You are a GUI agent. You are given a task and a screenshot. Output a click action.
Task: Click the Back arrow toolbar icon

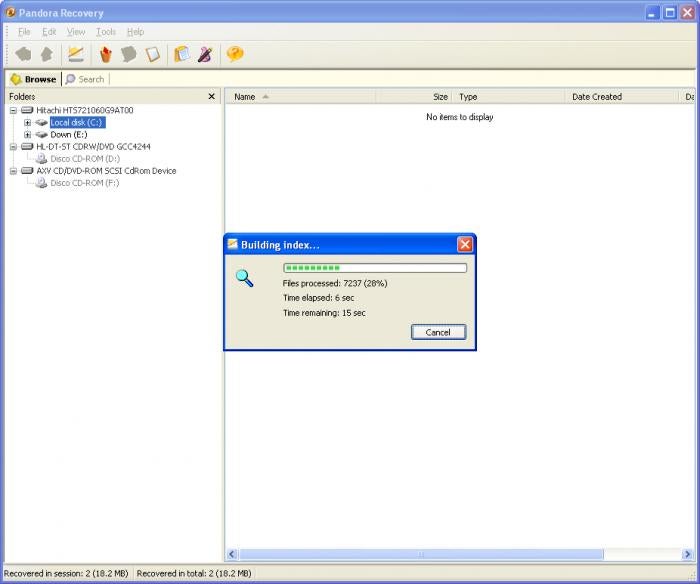[23, 54]
